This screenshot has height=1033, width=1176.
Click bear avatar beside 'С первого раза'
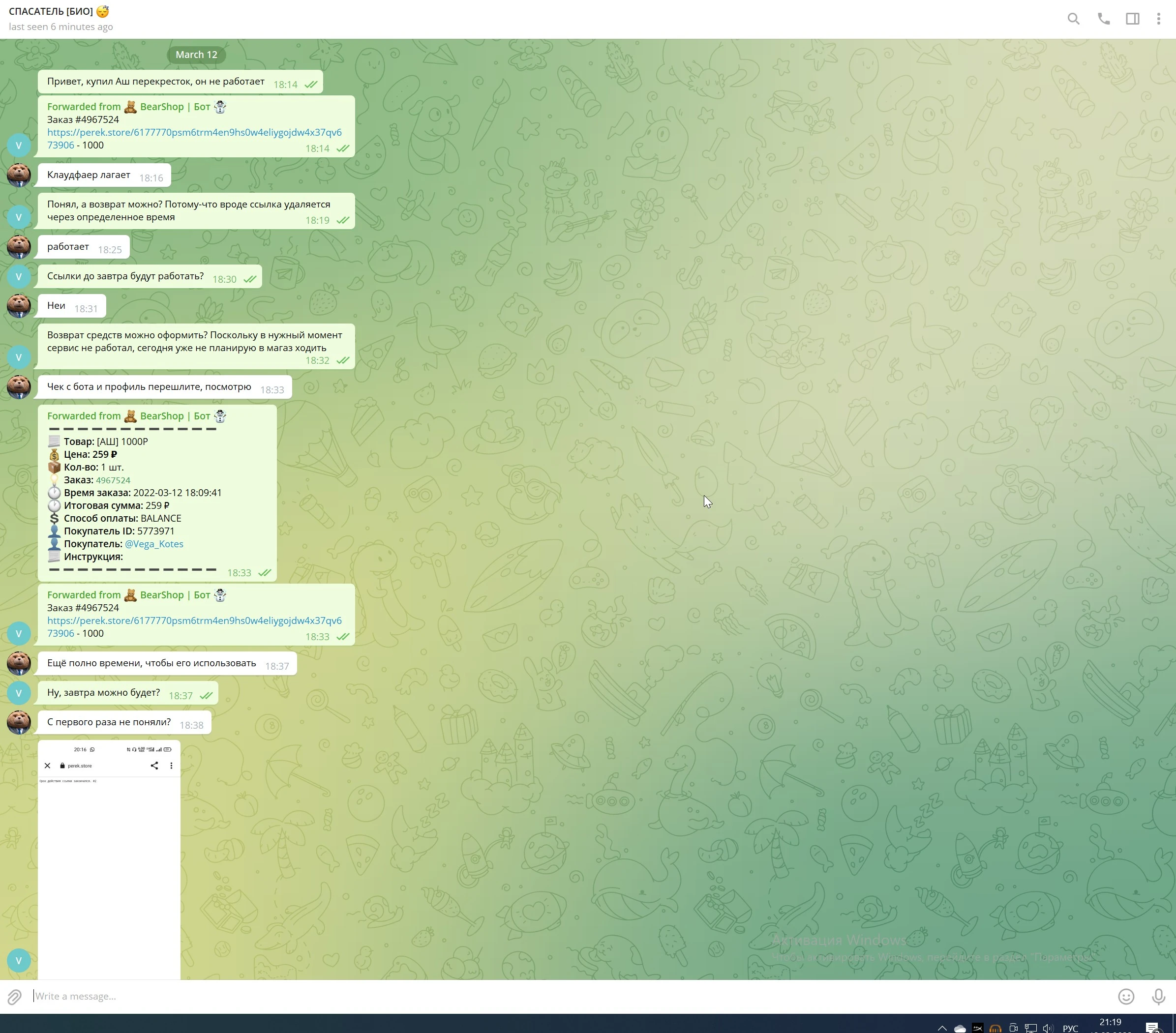[x=19, y=722]
